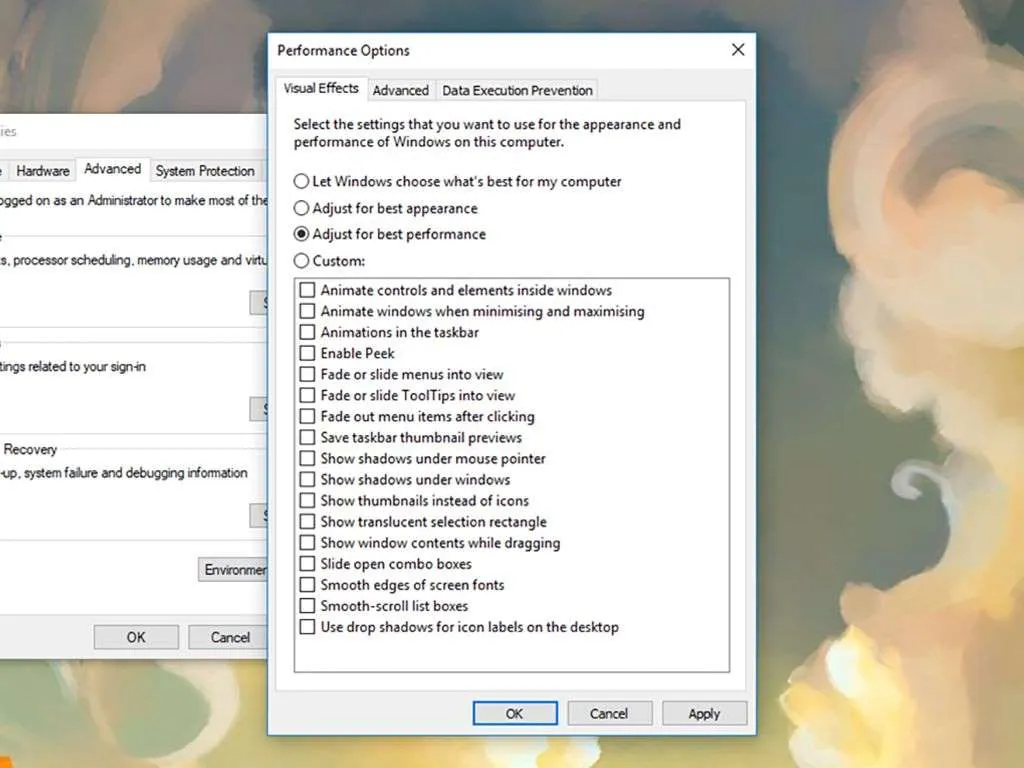Select the Visual Effects tab
Viewport: 1024px width, 768px height.
click(x=320, y=88)
